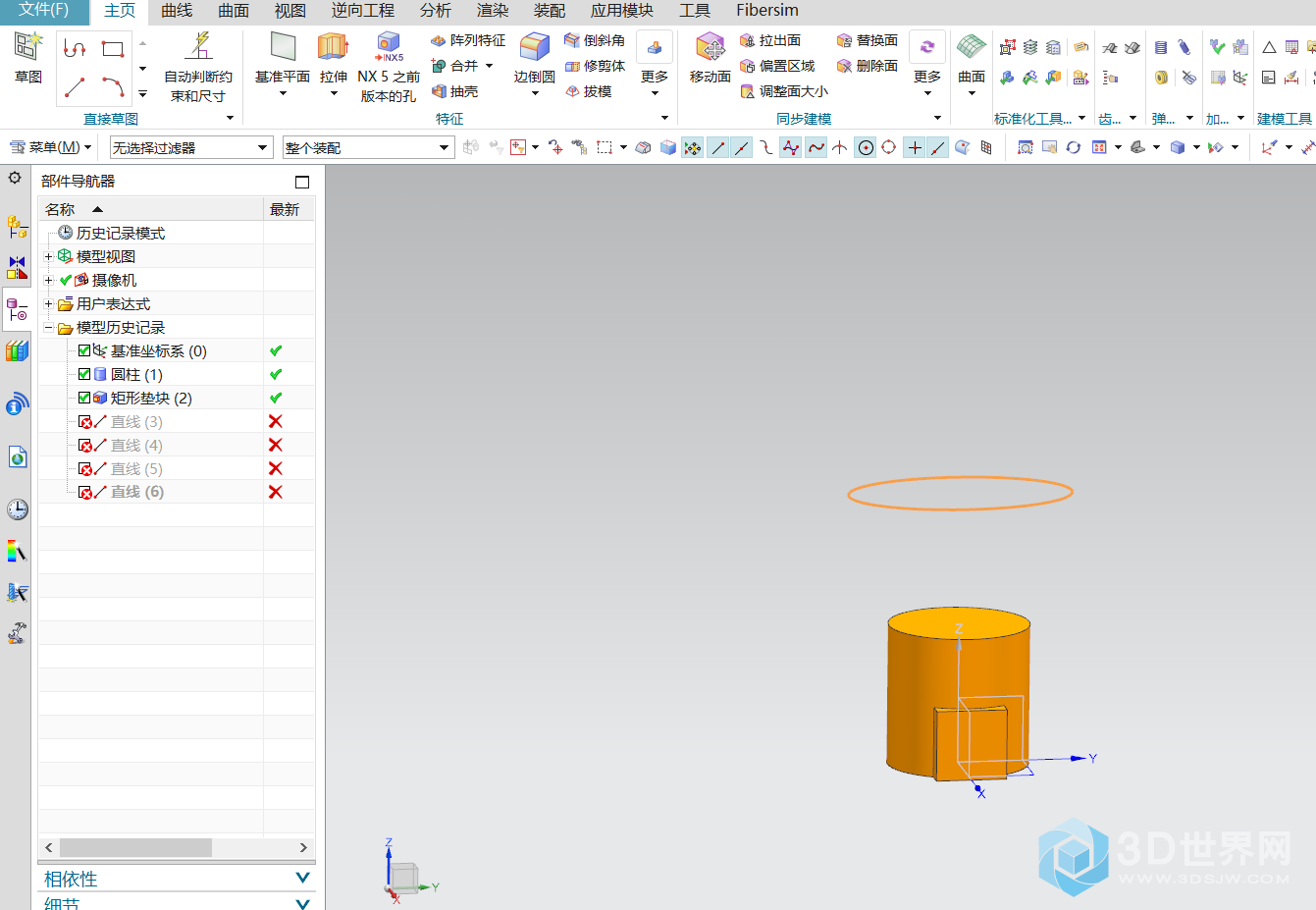Viewport: 1316px width, 910px height.
Task: Expand the 用户表达式 tree node
Action: pyautogui.click(x=48, y=303)
